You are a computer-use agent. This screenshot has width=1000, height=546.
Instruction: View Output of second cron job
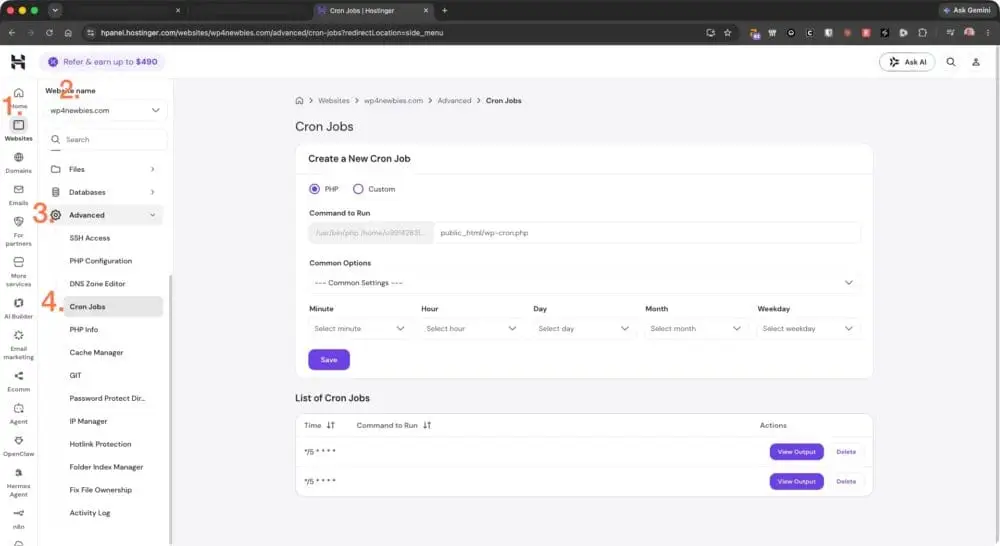coord(797,482)
